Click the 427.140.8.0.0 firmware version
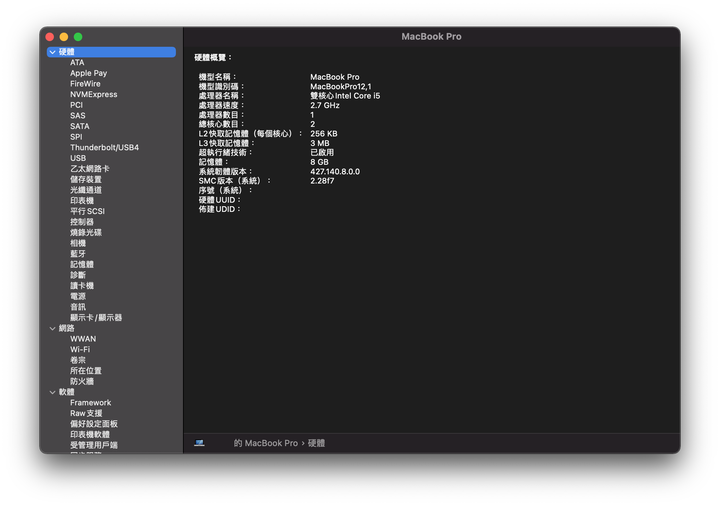This screenshot has height=506, width=720. (x=335, y=172)
